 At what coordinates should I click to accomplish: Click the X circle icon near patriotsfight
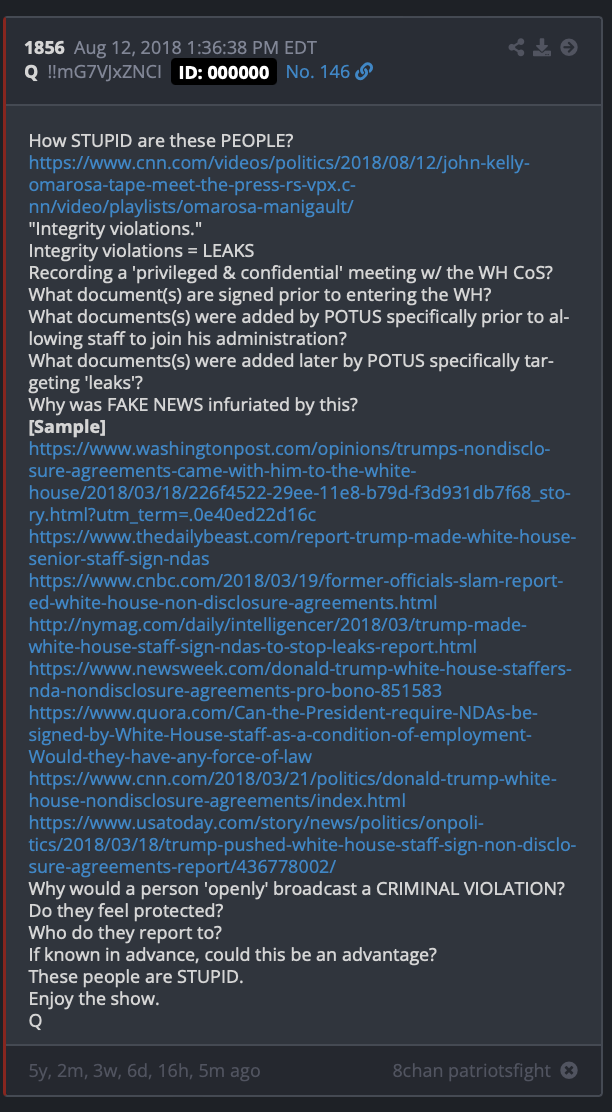click(569, 1070)
